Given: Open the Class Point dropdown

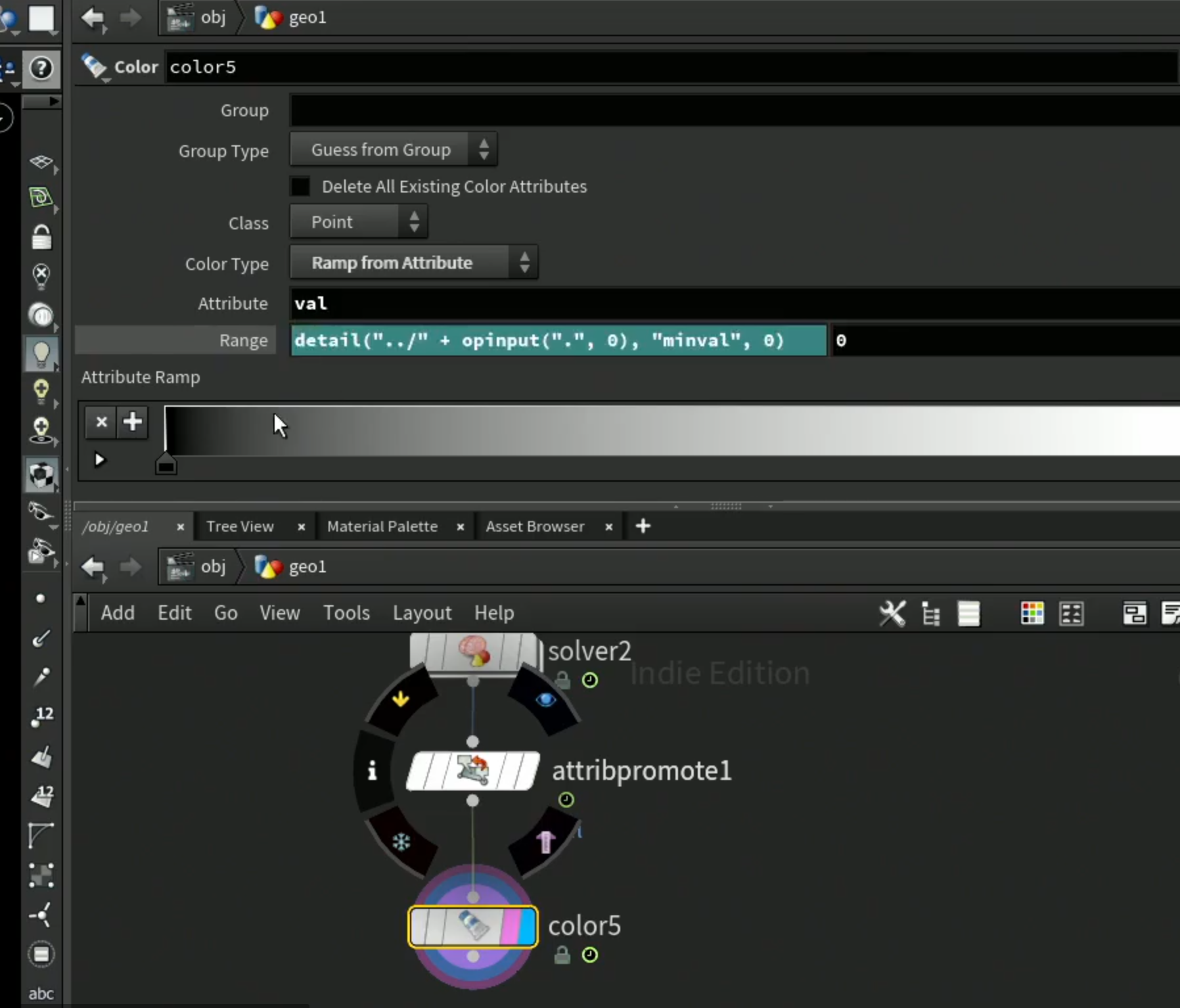Looking at the screenshot, I should (359, 222).
